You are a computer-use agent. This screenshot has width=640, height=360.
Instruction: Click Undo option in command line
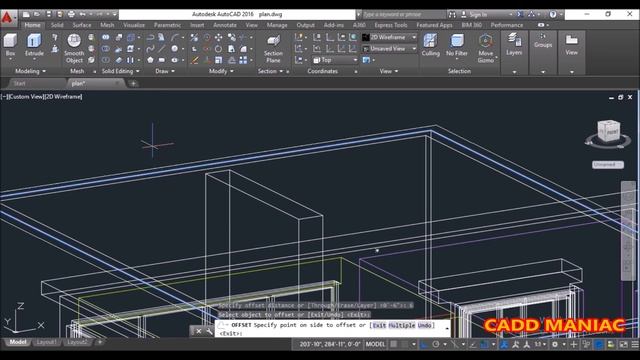[424, 325]
